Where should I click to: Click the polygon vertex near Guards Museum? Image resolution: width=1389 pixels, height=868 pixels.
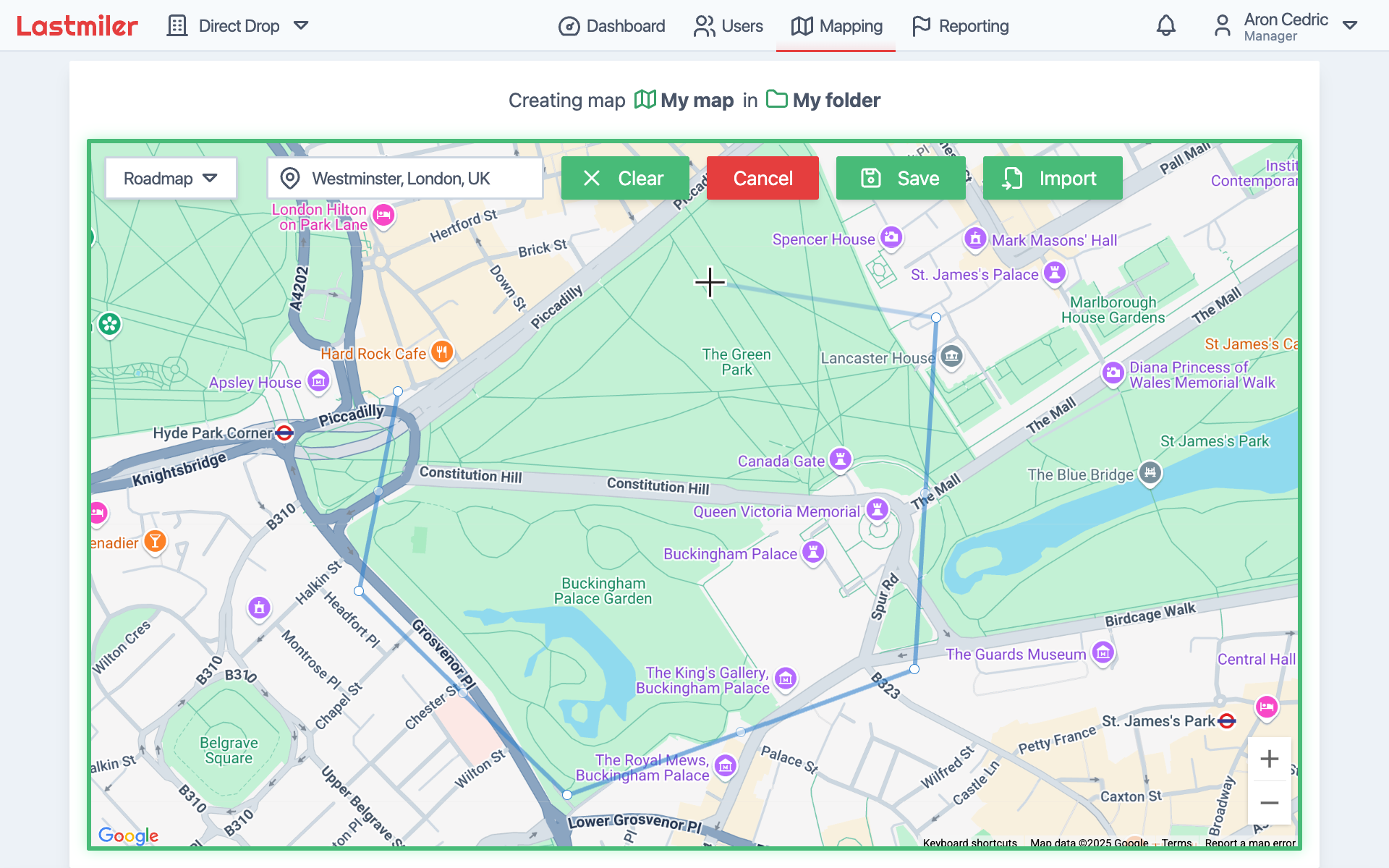tap(914, 669)
